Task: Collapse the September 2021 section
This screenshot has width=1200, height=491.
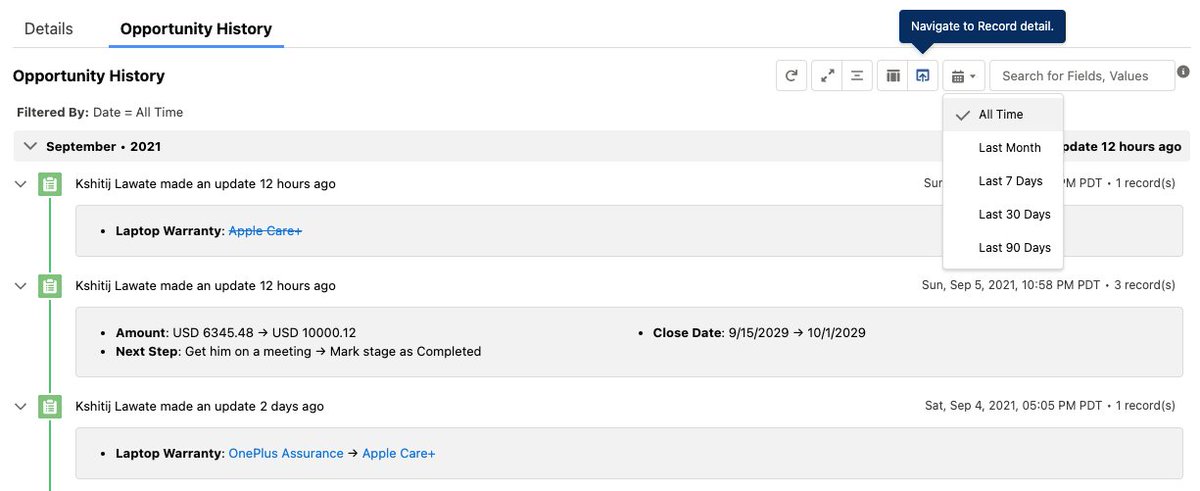Action: pyautogui.click(x=30, y=146)
